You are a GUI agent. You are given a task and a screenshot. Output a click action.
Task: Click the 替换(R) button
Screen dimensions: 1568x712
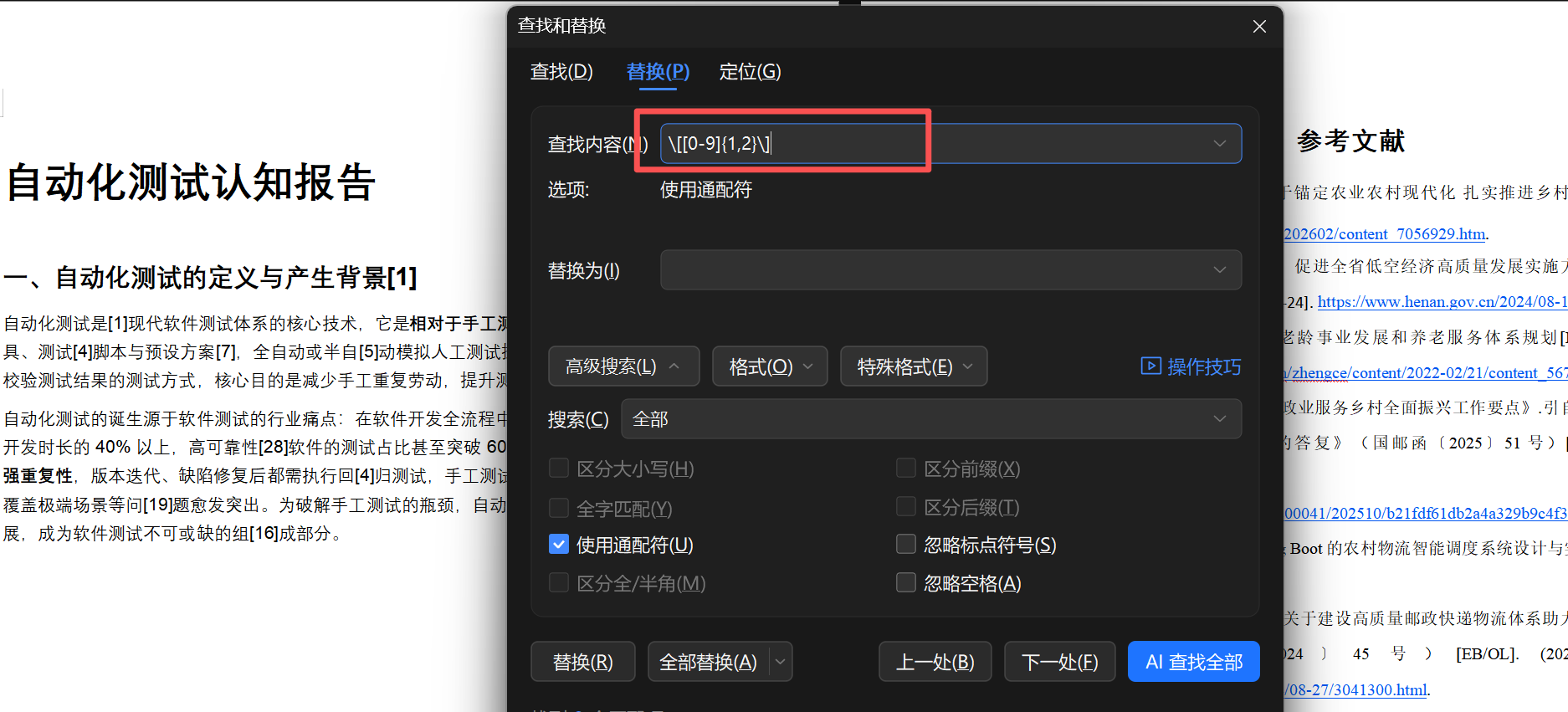tap(583, 662)
